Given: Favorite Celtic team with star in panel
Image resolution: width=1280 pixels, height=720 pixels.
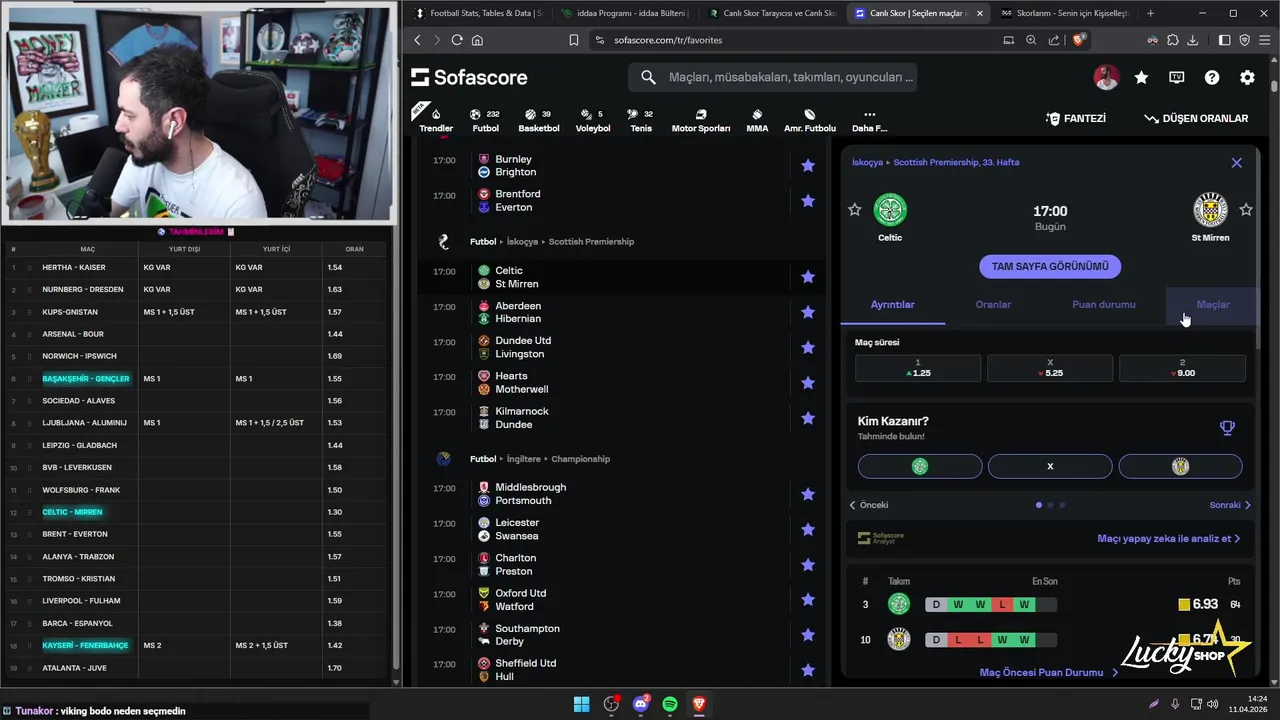Looking at the screenshot, I should click(855, 210).
